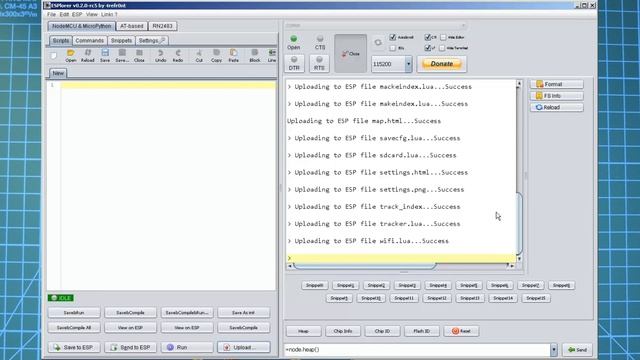Screen dimensions: 640x360
Task: Click the refresh ports icon button
Action: point(378,42)
